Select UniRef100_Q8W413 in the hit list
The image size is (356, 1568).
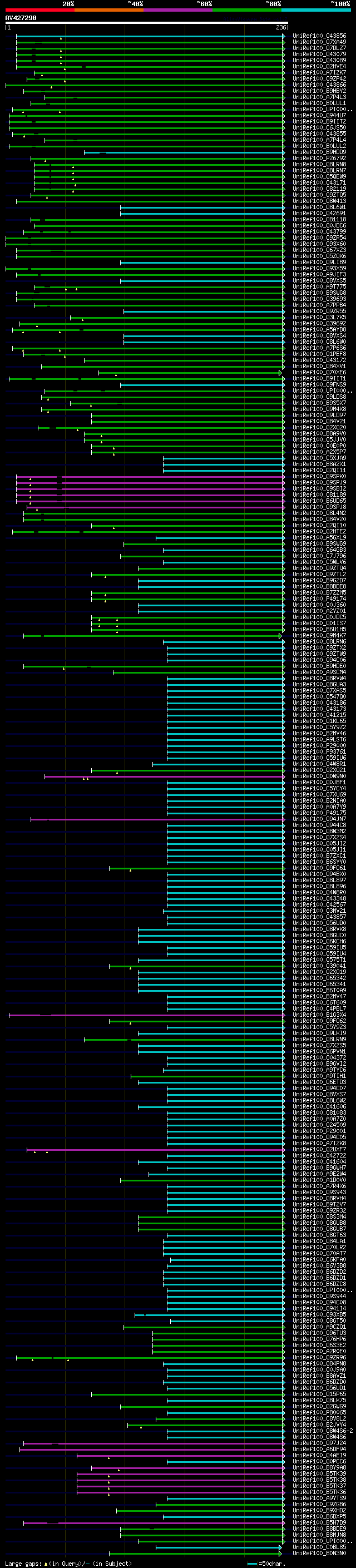tap(319, 201)
